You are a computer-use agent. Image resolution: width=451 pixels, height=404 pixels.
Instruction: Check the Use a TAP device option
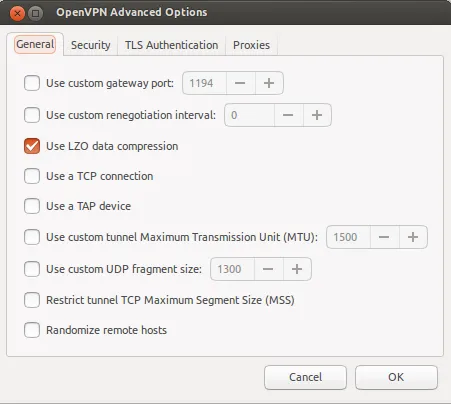(32, 206)
